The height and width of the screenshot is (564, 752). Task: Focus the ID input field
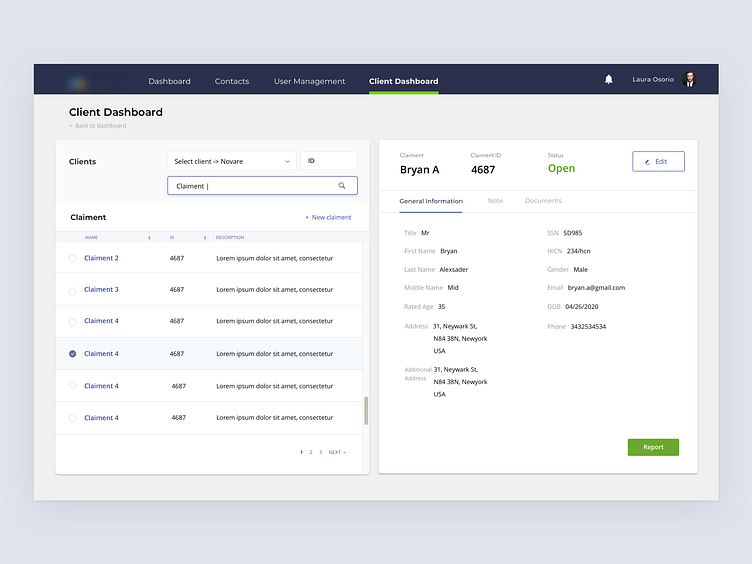click(329, 161)
